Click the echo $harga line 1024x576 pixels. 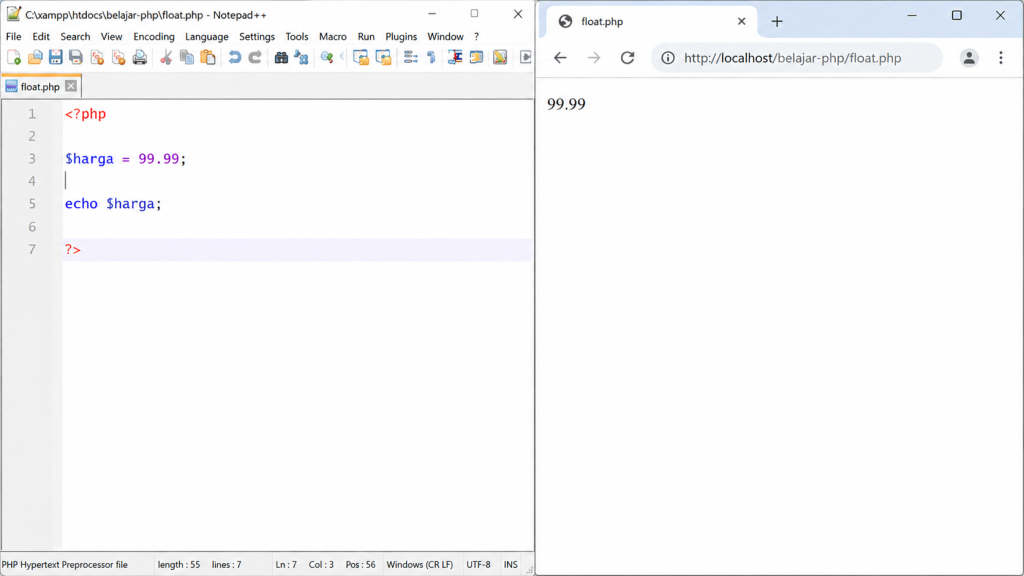(x=112, y=204)
